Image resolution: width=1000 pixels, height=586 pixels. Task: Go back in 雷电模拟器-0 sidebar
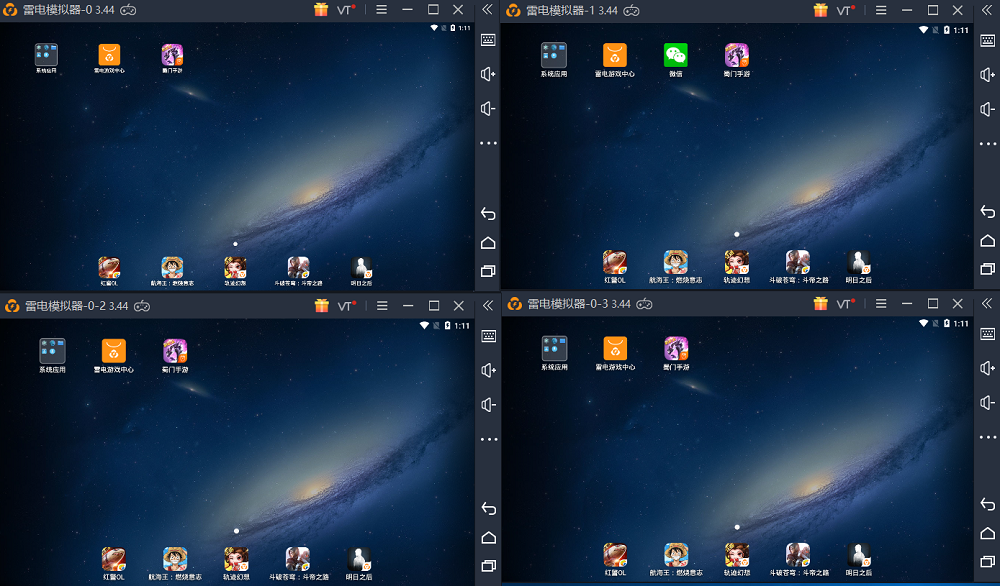(x=488, y=214)
